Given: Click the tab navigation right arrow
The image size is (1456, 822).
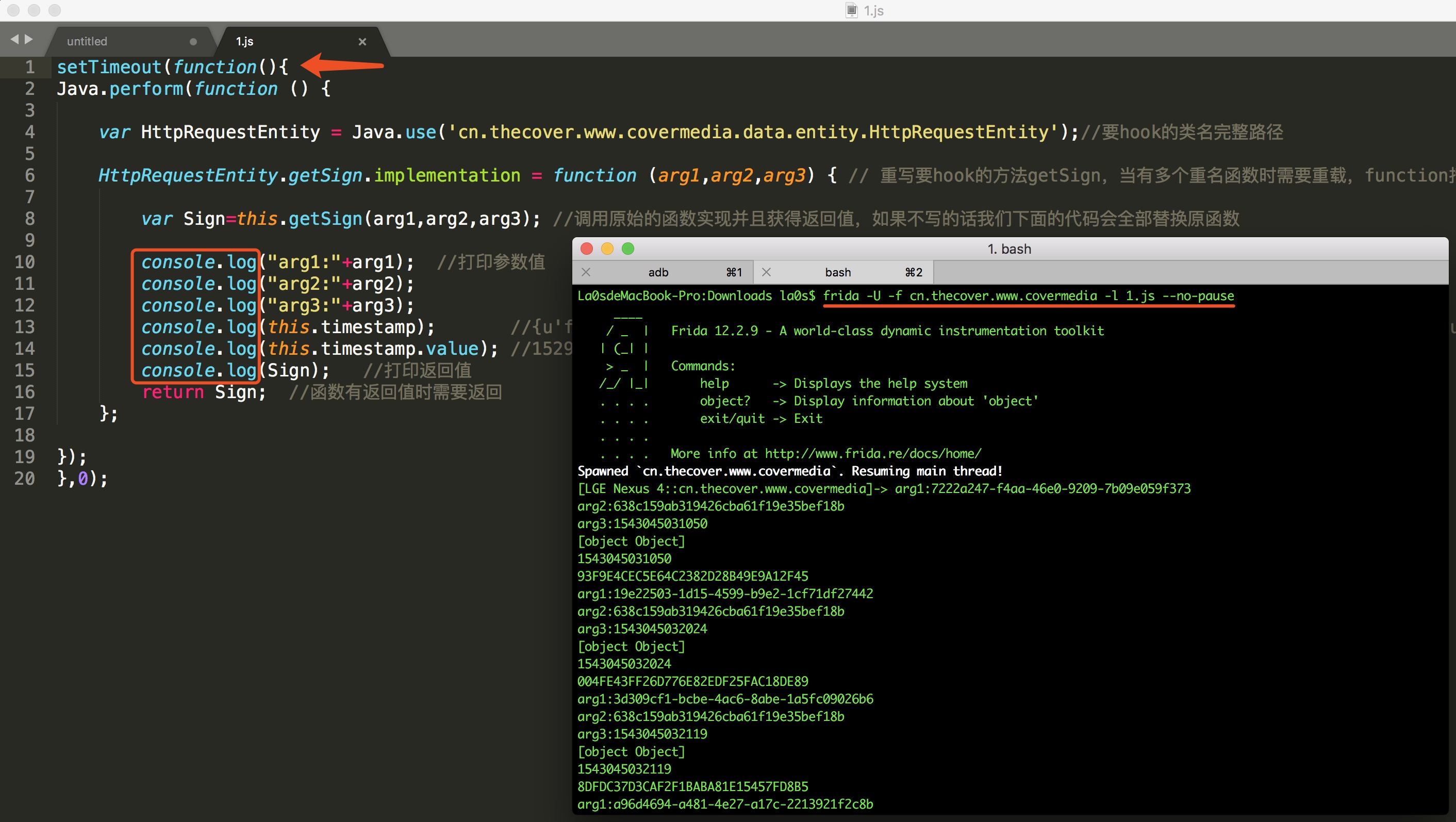Looking at the screenshot, I should 29,39.
